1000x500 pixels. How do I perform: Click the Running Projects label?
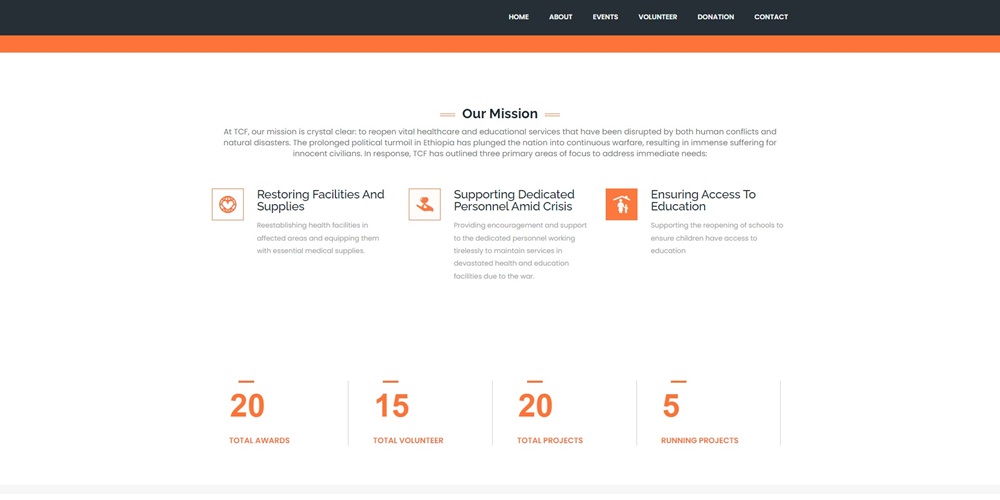(700, 441)
